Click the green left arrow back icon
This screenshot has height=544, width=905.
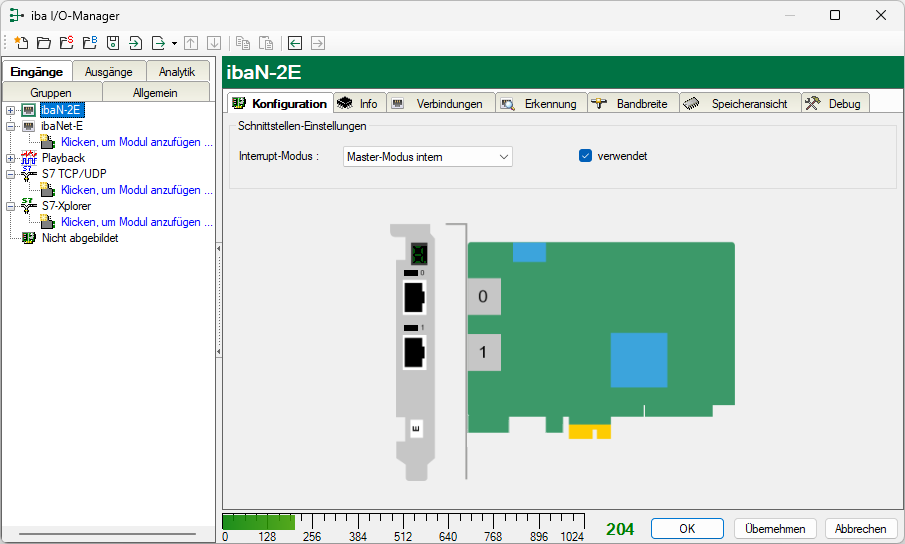295,43
